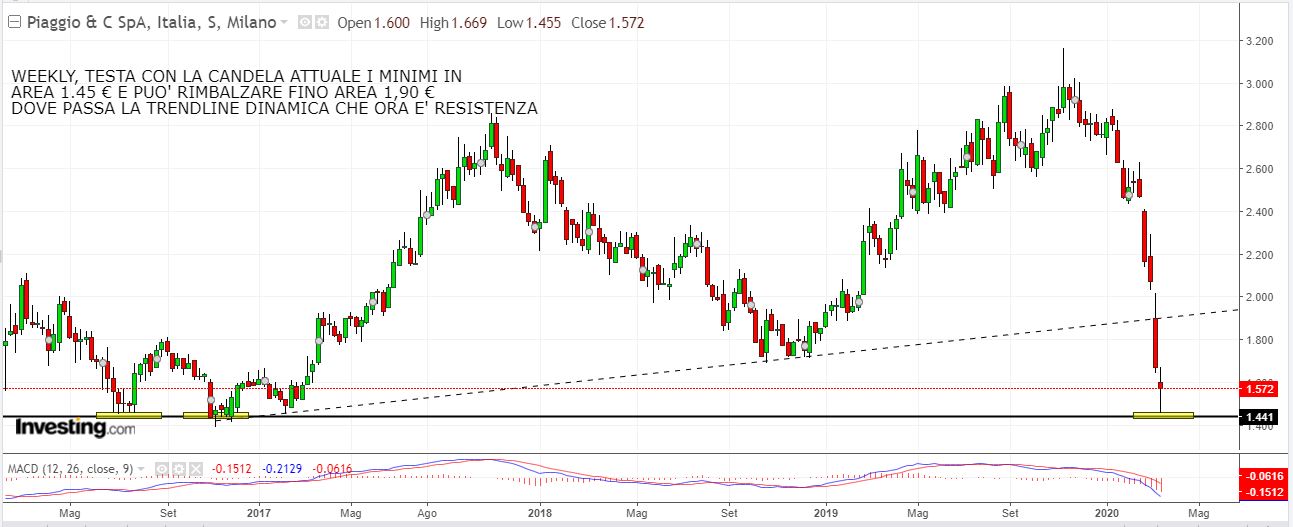
Task: Select the red 1.572 price label
Action: 1257,388
